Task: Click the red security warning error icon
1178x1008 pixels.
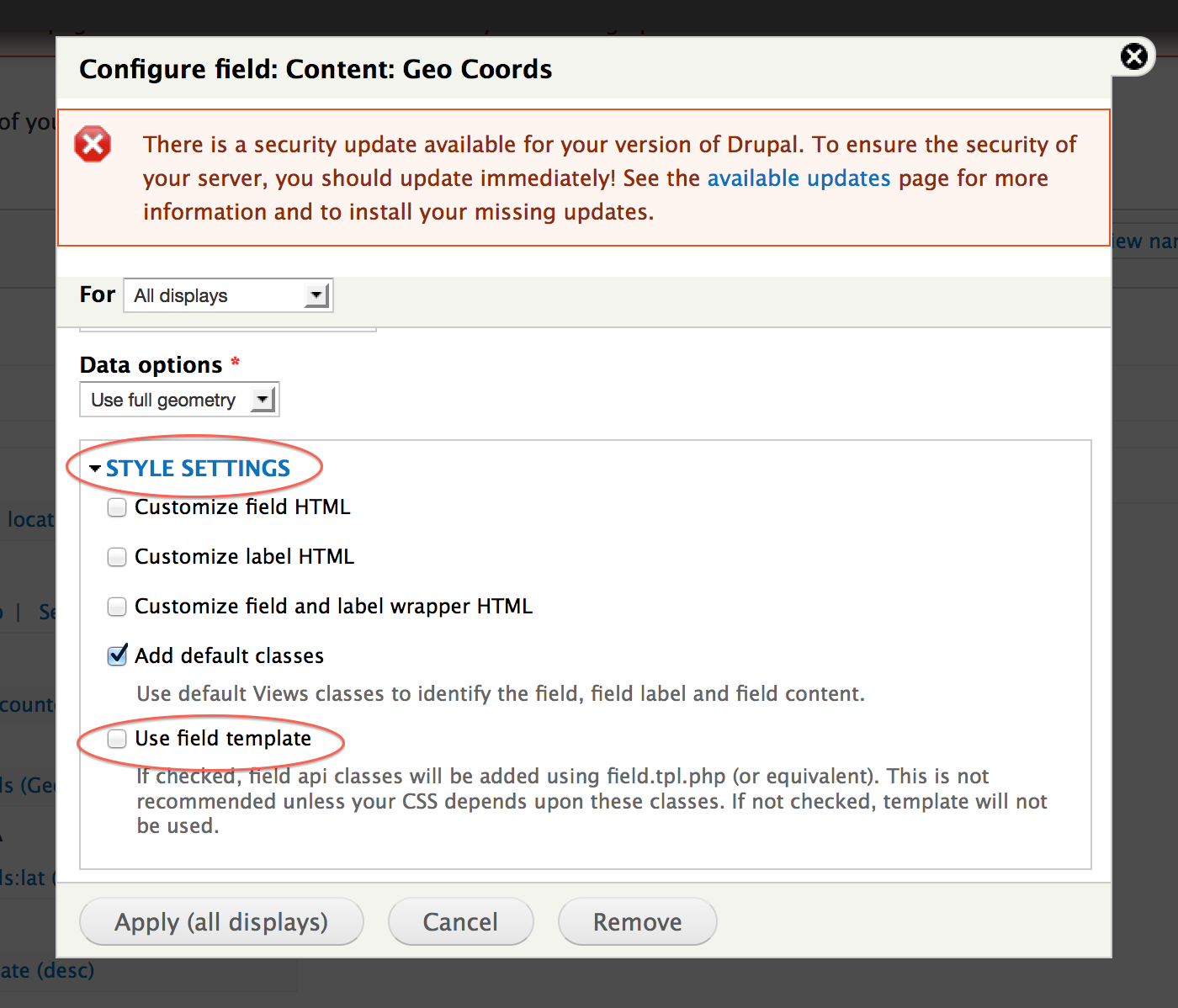Action: tap(93, 143)
